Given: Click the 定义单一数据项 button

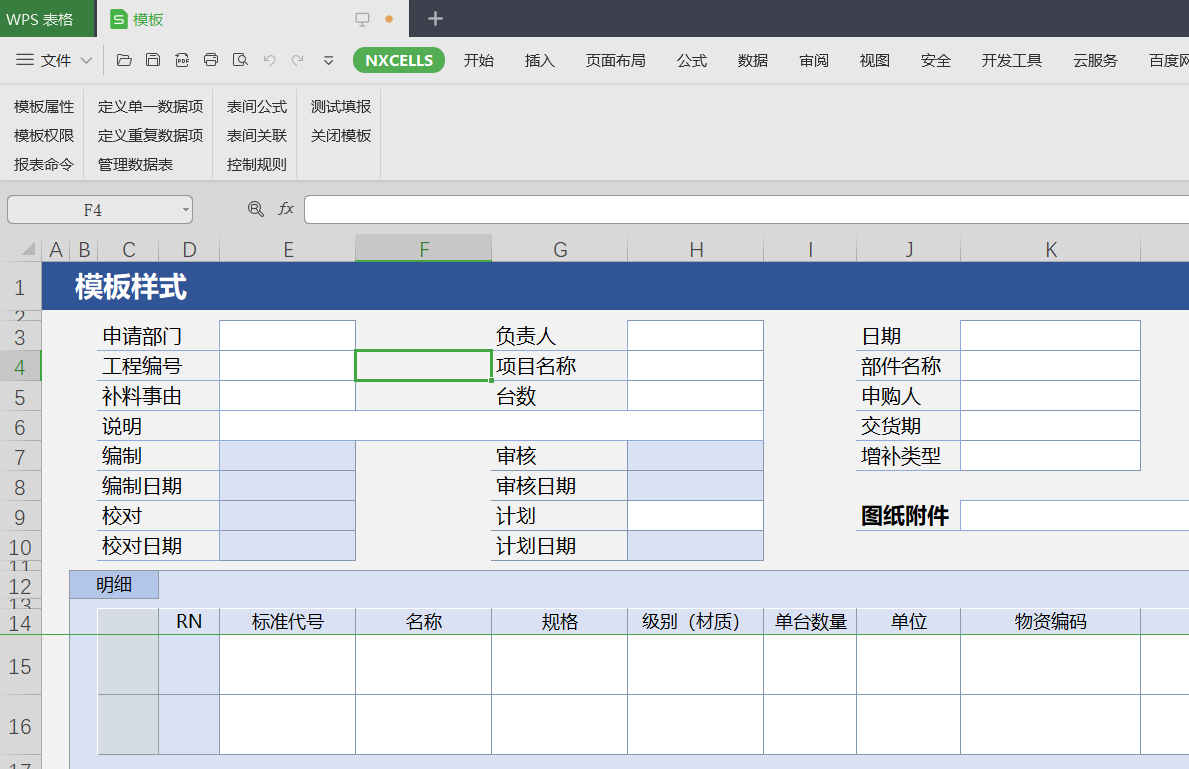Looking at the screenshot, I should 150,106.
